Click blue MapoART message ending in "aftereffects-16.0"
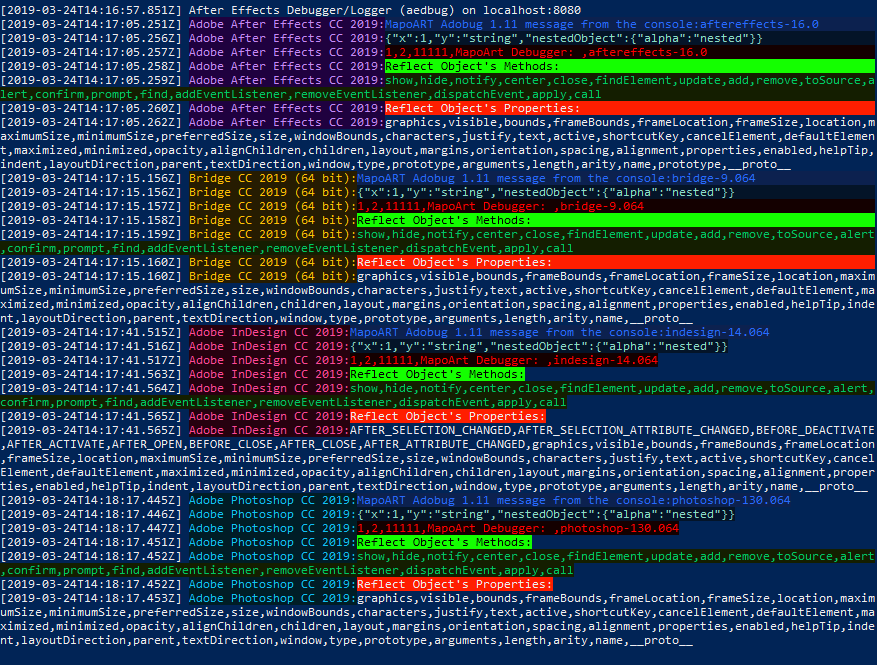This screenshot has height=665, width=877. coord(601,24)
